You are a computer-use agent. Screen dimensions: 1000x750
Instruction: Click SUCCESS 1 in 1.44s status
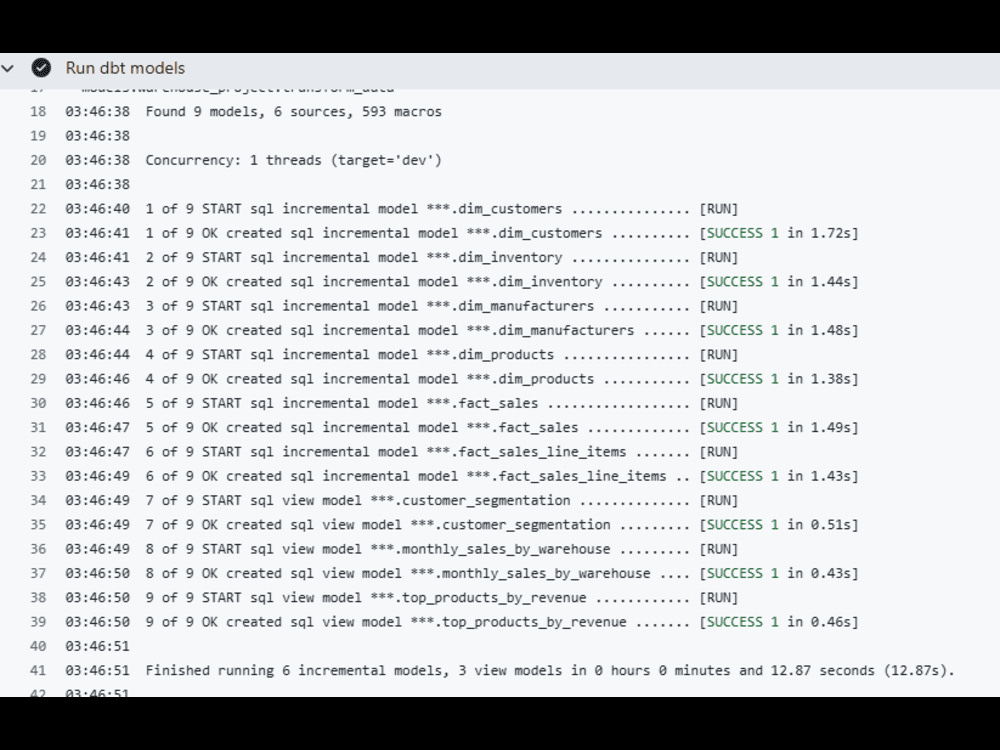pos(779,282)
